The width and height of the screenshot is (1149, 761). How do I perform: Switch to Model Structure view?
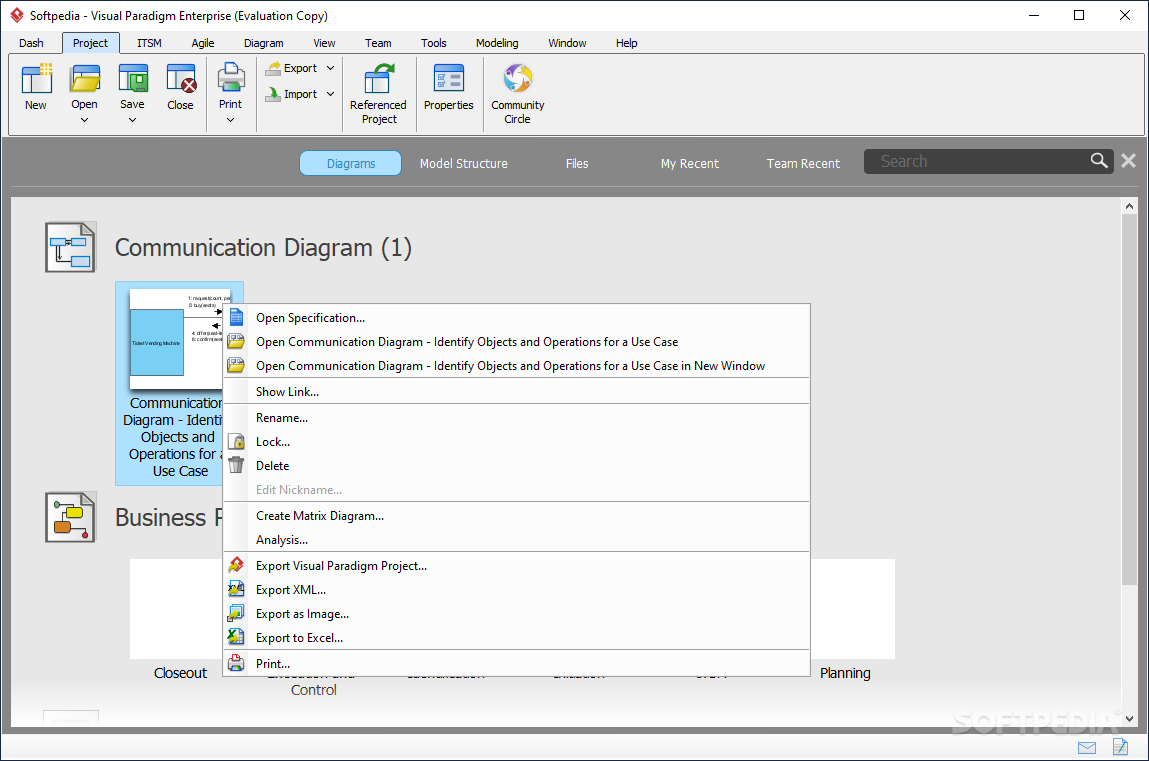pos(464,163)
